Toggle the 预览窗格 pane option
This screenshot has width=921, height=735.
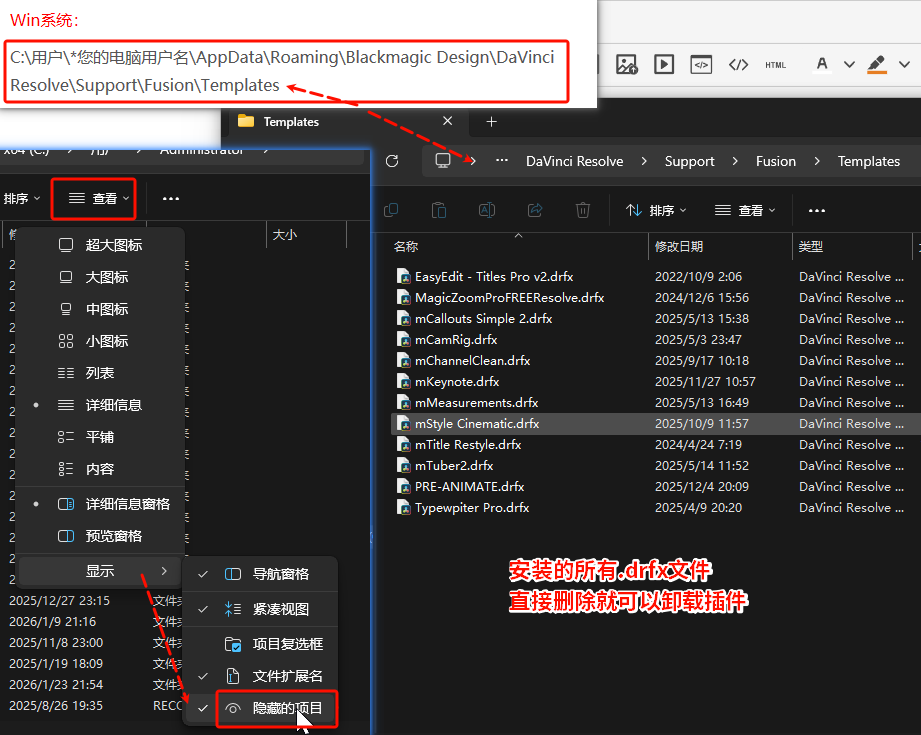pos(100,536)
